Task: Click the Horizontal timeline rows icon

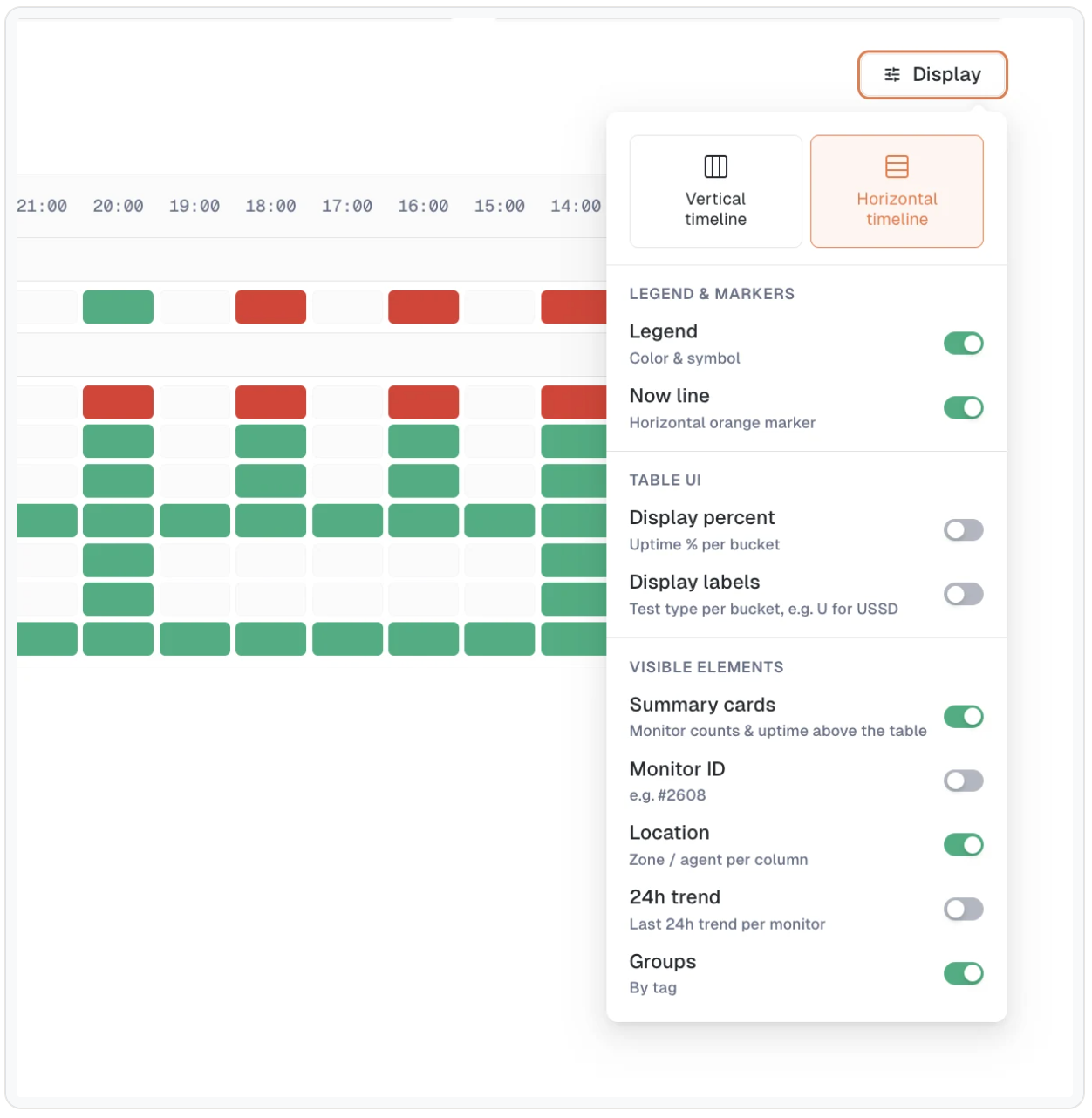Action: pos(897,167)
